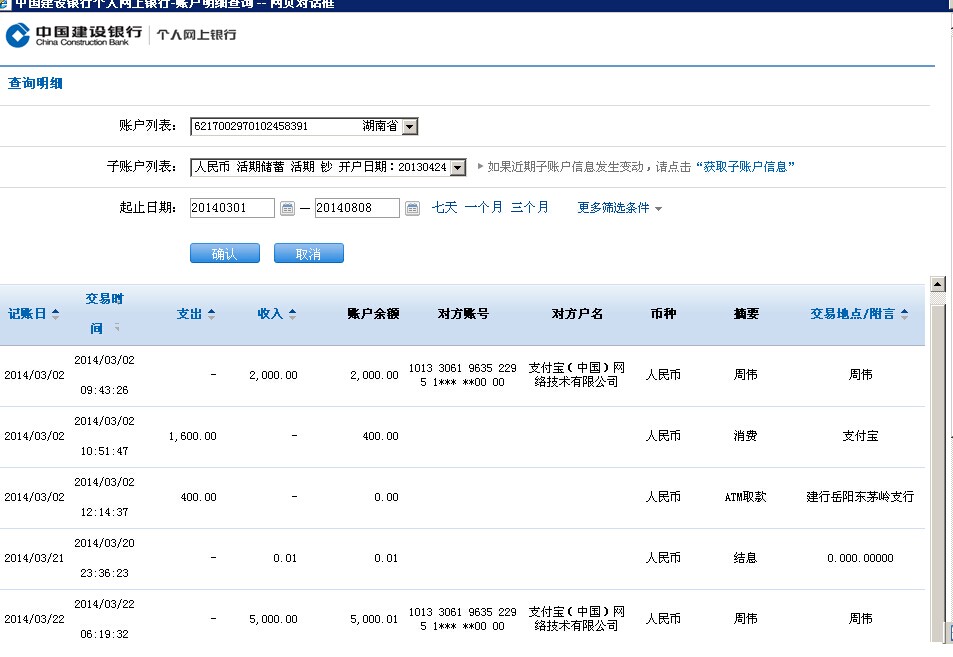
Task: Click the 0.00 balance in ATM row
Action: pyautogui.click(x=387, y=497)
